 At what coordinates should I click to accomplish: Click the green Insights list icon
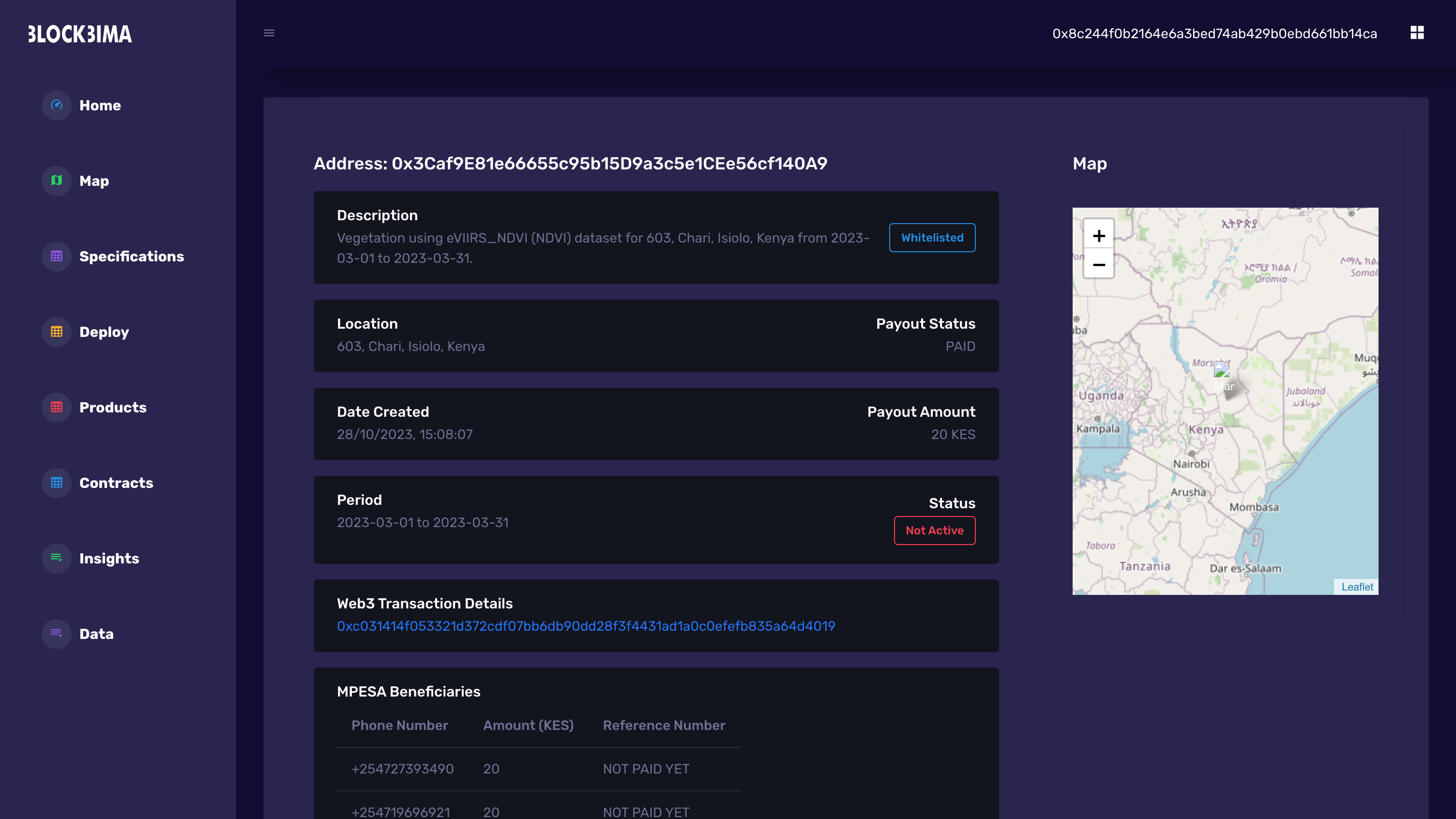(57, 558)
